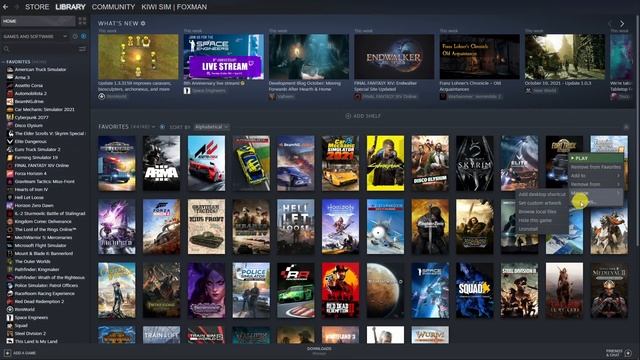Select Arma 3 in the sidebar list
This screenshot has height=360, width=640.
click(x=22, y=77)
